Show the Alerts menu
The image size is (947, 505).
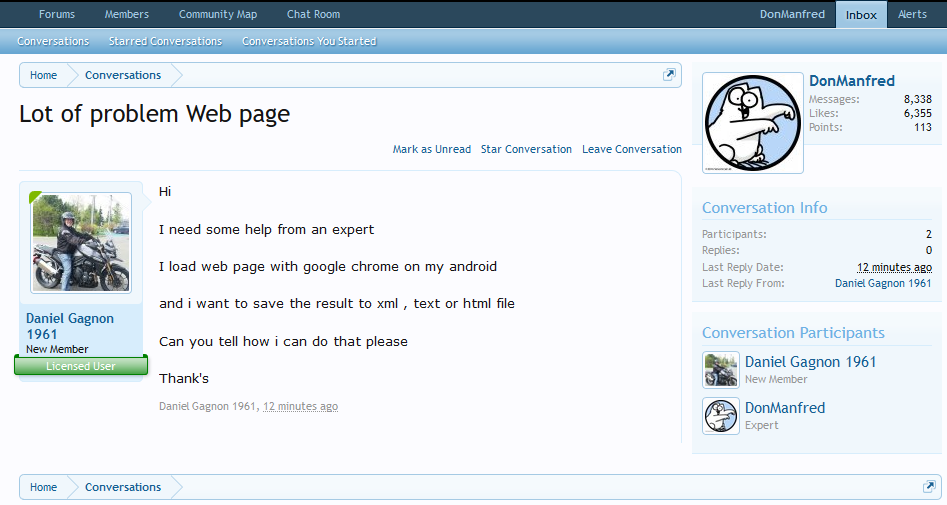point(912,14)
